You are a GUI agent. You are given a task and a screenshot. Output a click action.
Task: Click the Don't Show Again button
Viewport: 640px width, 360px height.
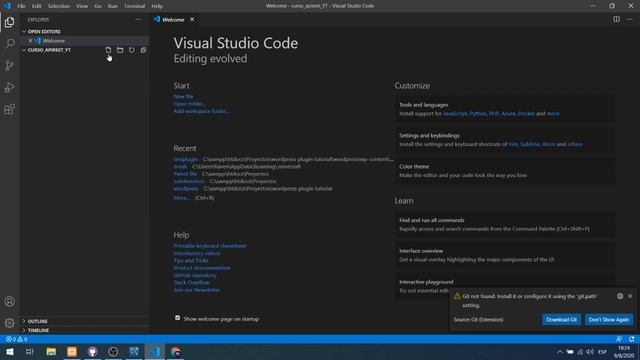click(609, 320)
